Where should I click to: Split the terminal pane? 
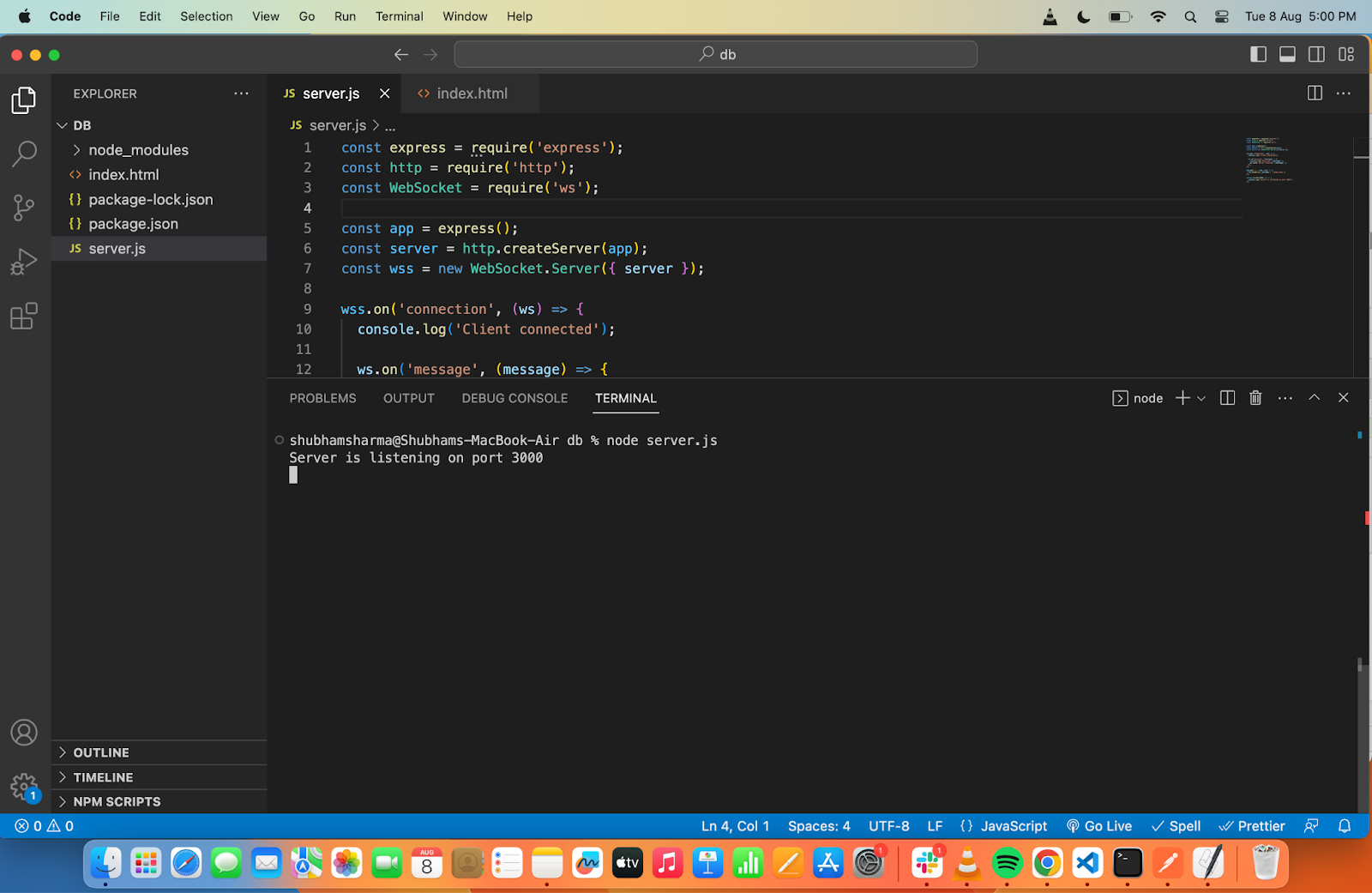pyautogui.click(x=1227, y=398)
